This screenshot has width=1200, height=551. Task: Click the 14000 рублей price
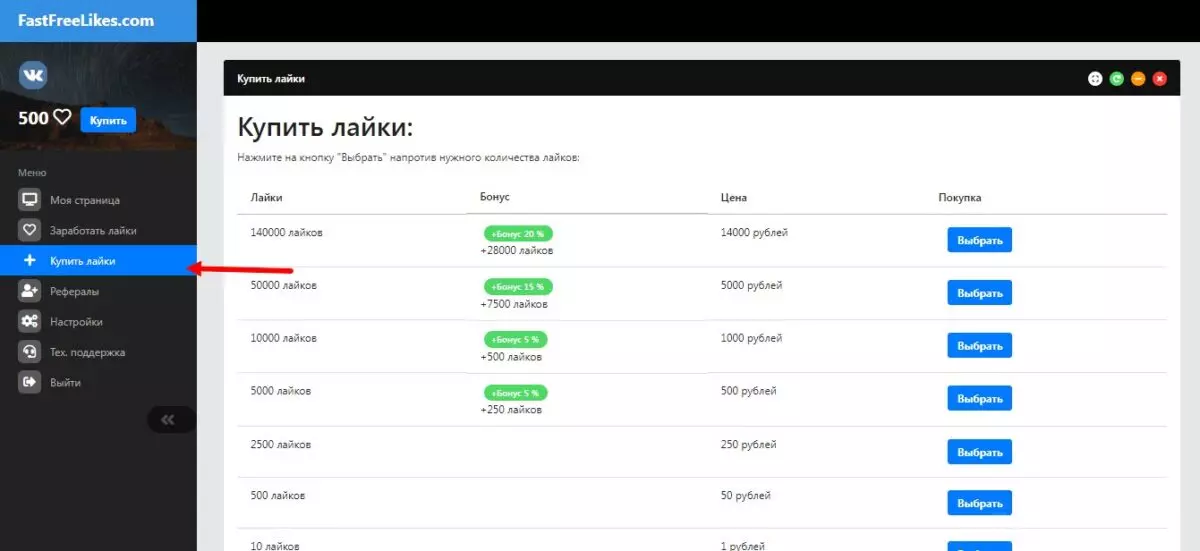[754, 233]
